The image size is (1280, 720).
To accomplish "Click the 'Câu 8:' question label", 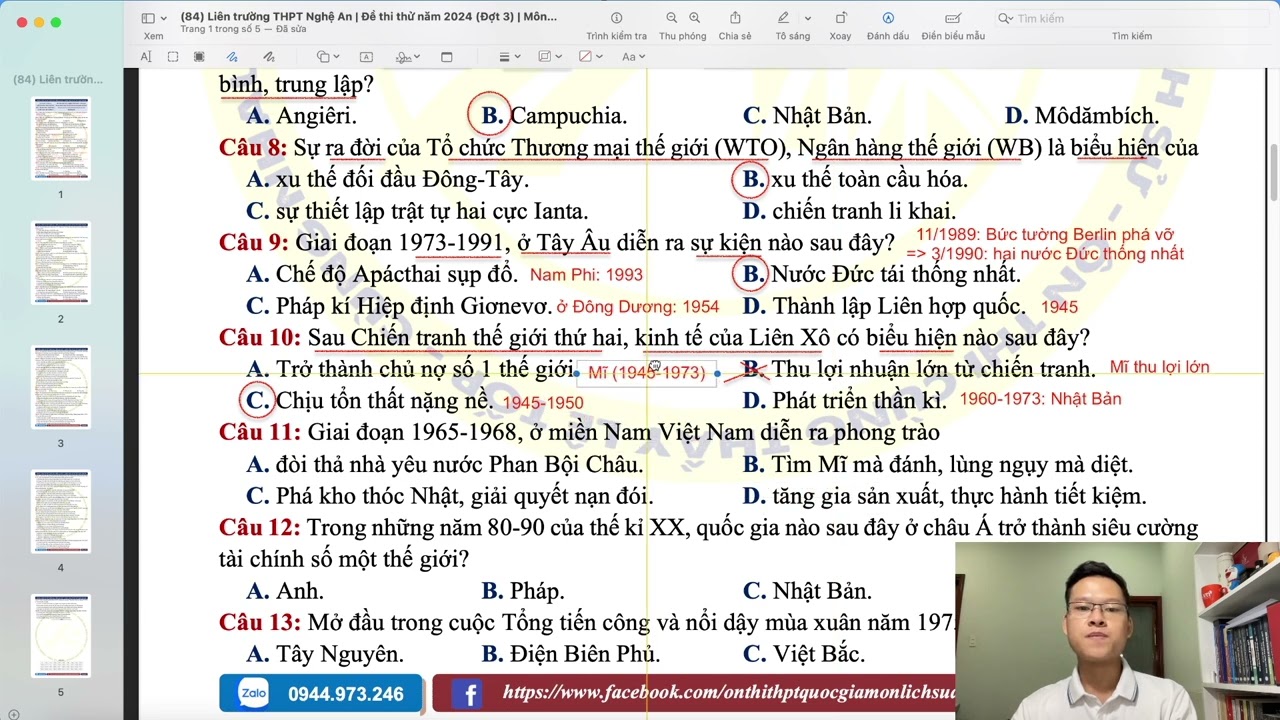I will [253, 148].
